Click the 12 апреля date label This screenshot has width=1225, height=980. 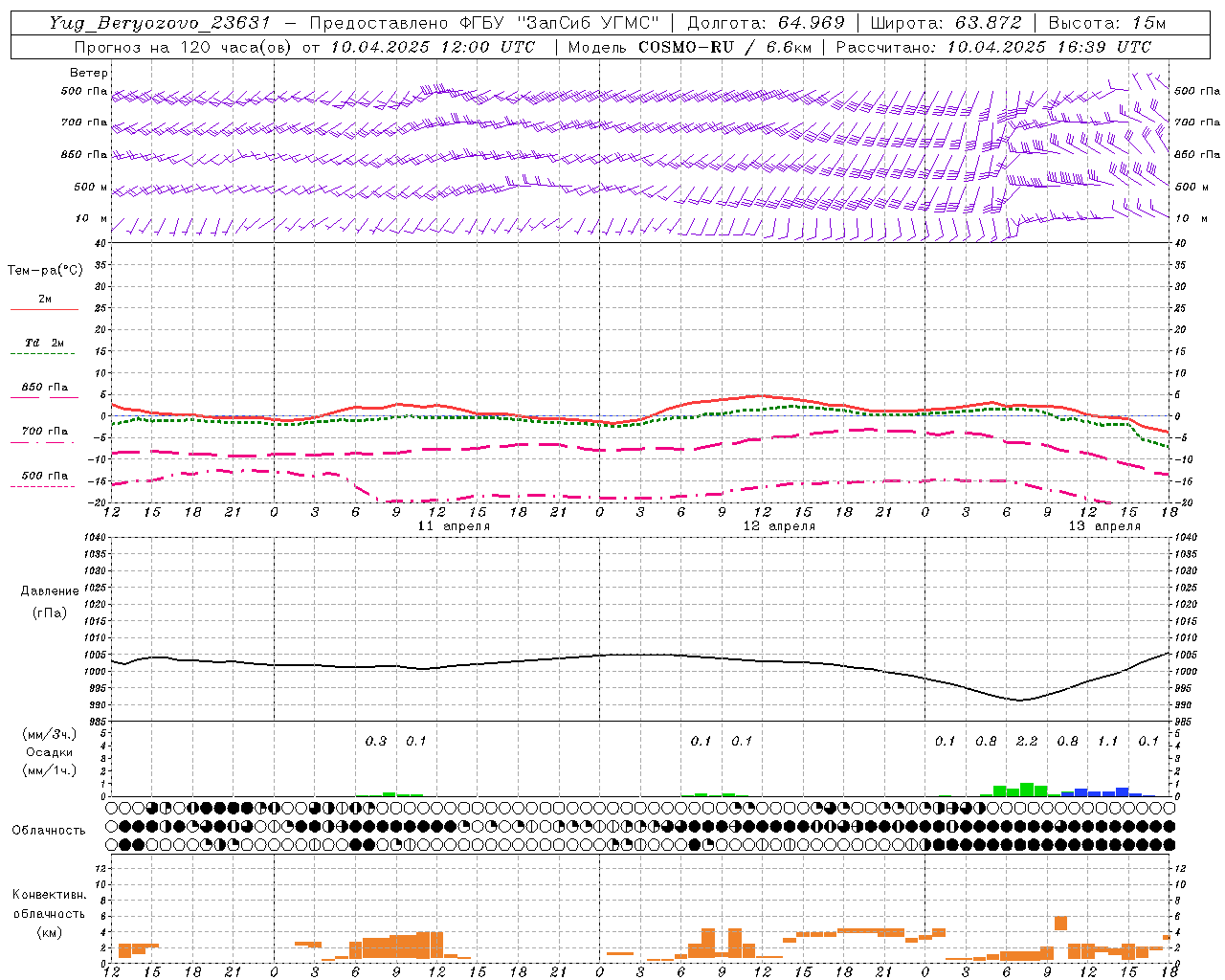click(x=779, y=526)
